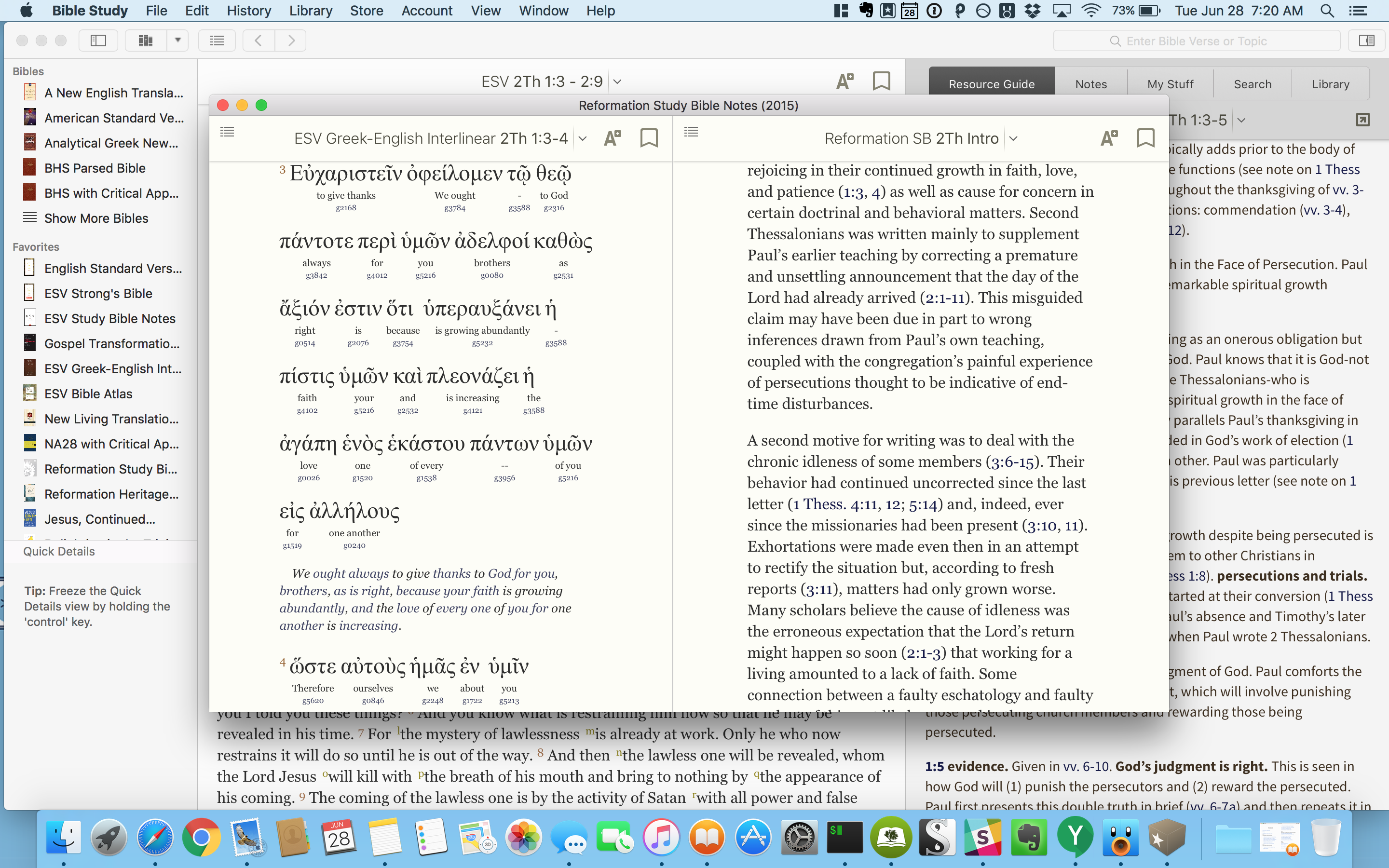Adjust font size in Reformation SB pane

pyautogui.click(x=1109, y=138)
